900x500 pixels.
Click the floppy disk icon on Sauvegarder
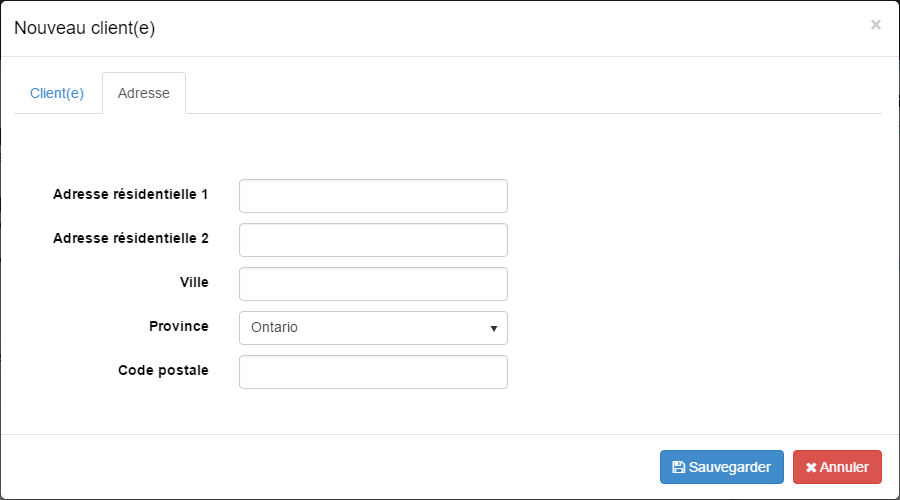tap(678, 467)
